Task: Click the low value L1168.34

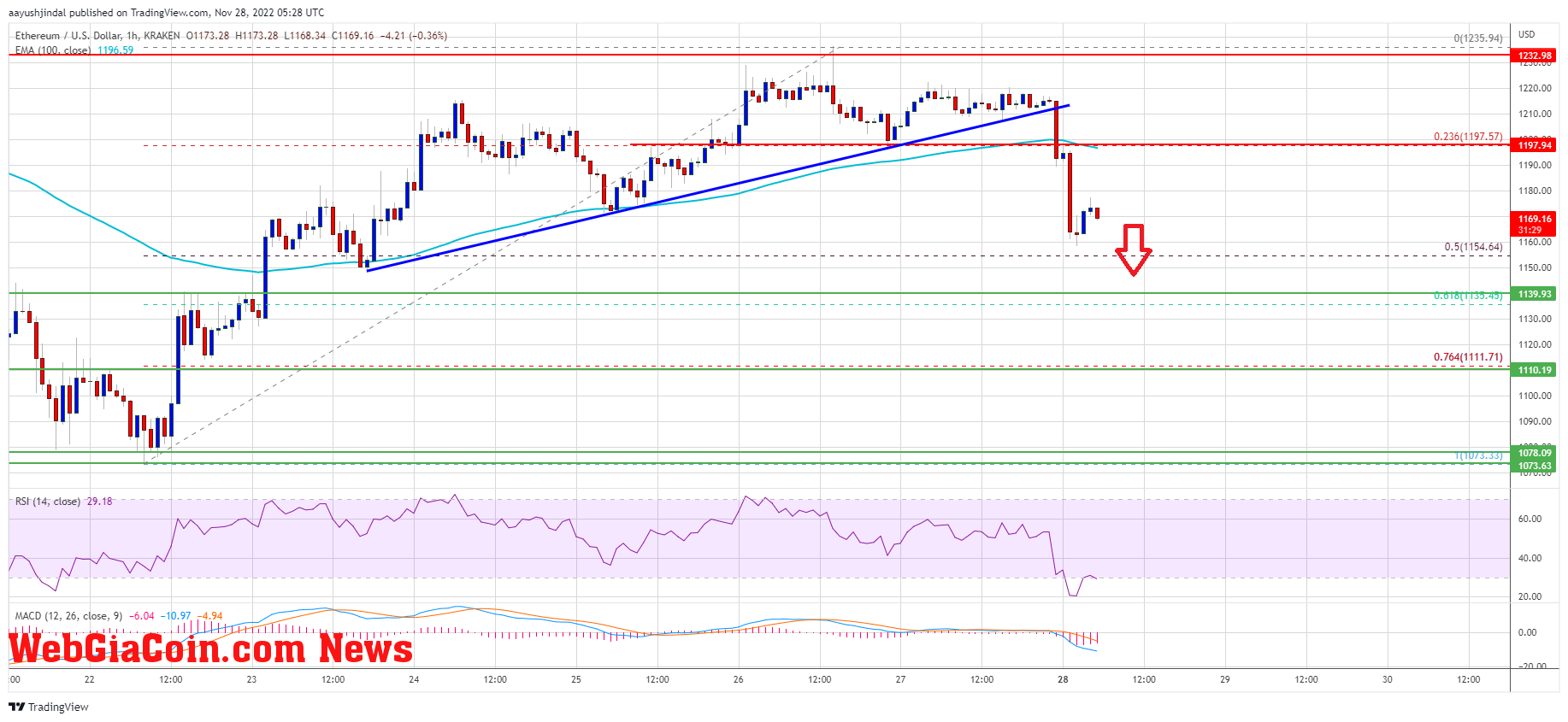Action: 304,36
